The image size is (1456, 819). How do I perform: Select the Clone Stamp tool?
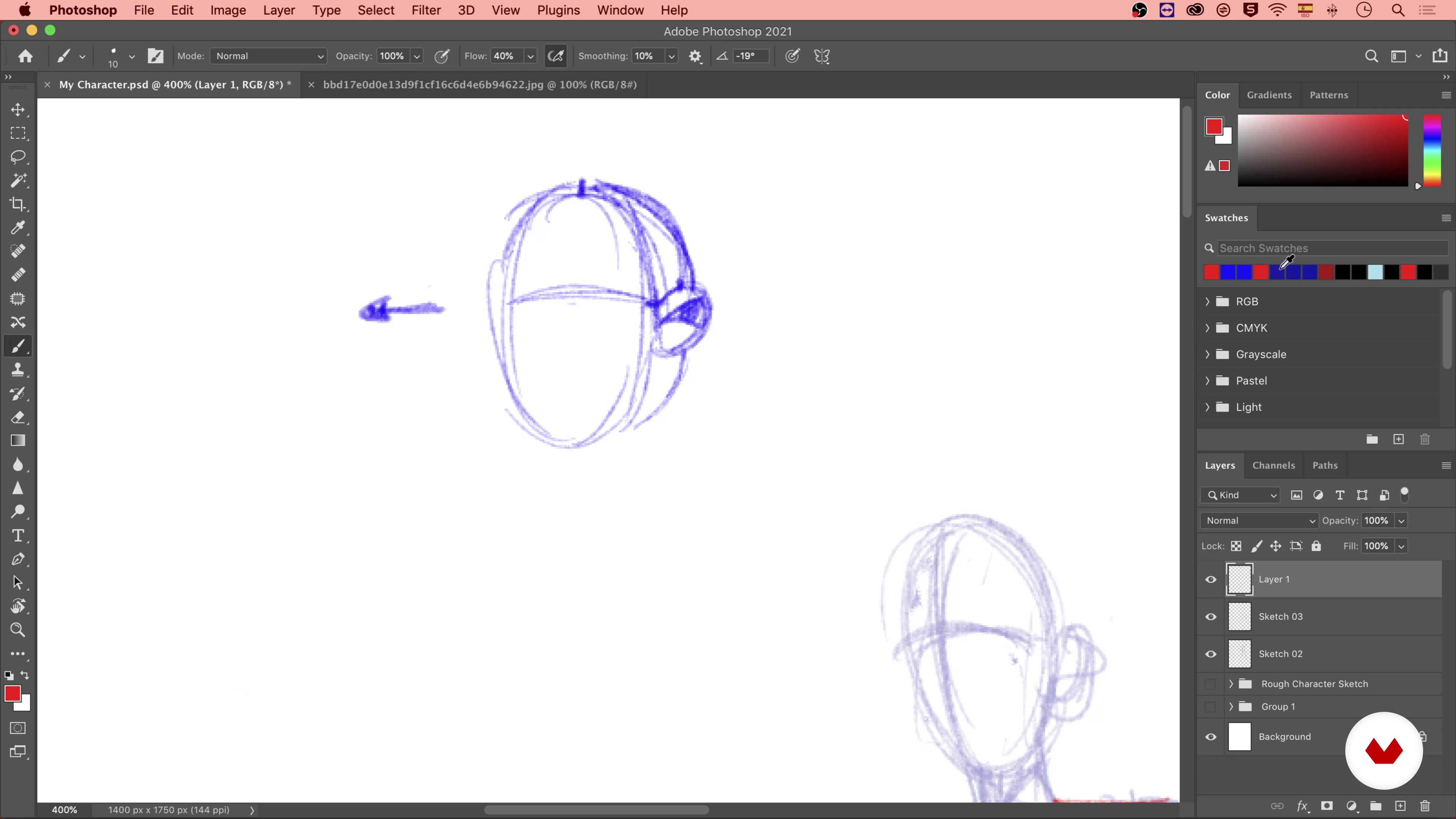coord(18,370)
